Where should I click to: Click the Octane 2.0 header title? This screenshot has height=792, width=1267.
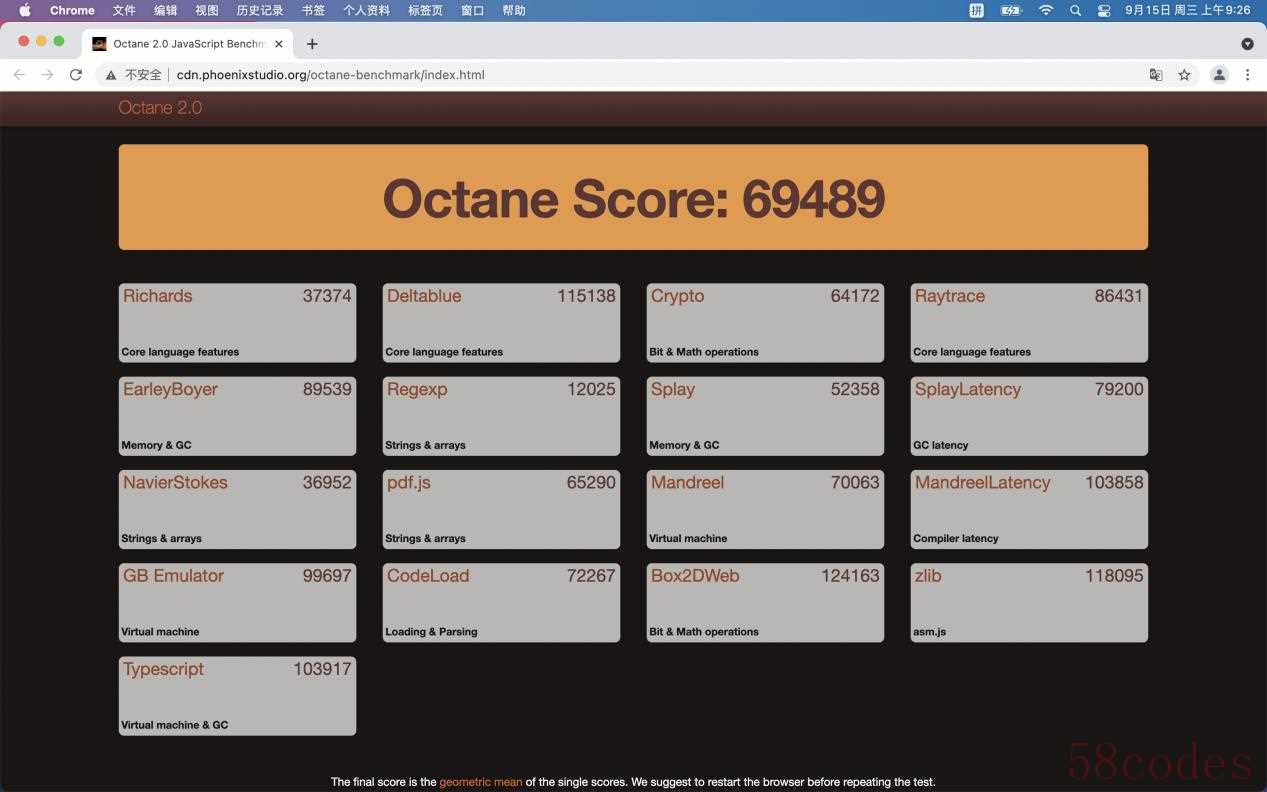[160, 108]
